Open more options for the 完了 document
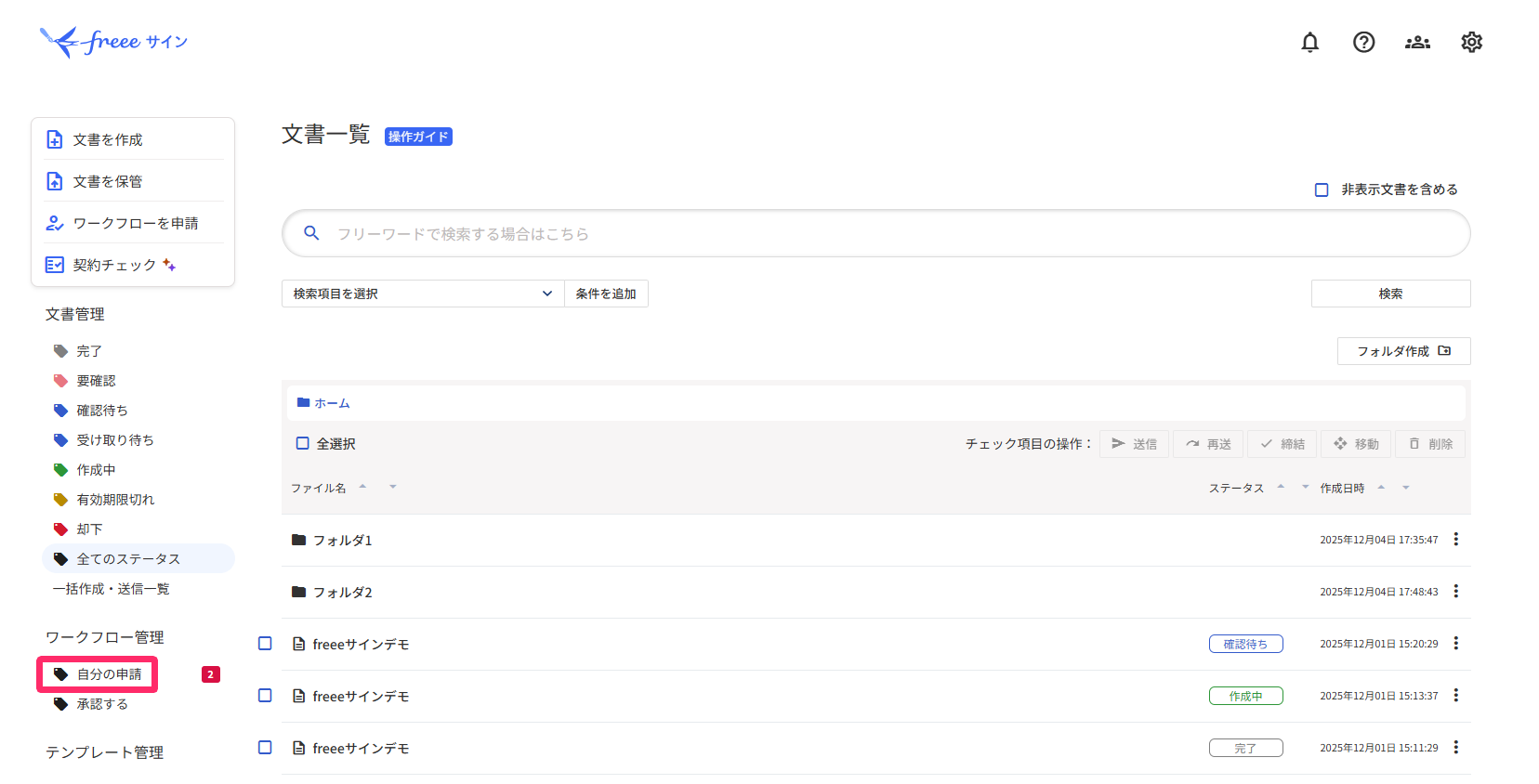This screenshot has width=1539, height=784. [1456, 748]
